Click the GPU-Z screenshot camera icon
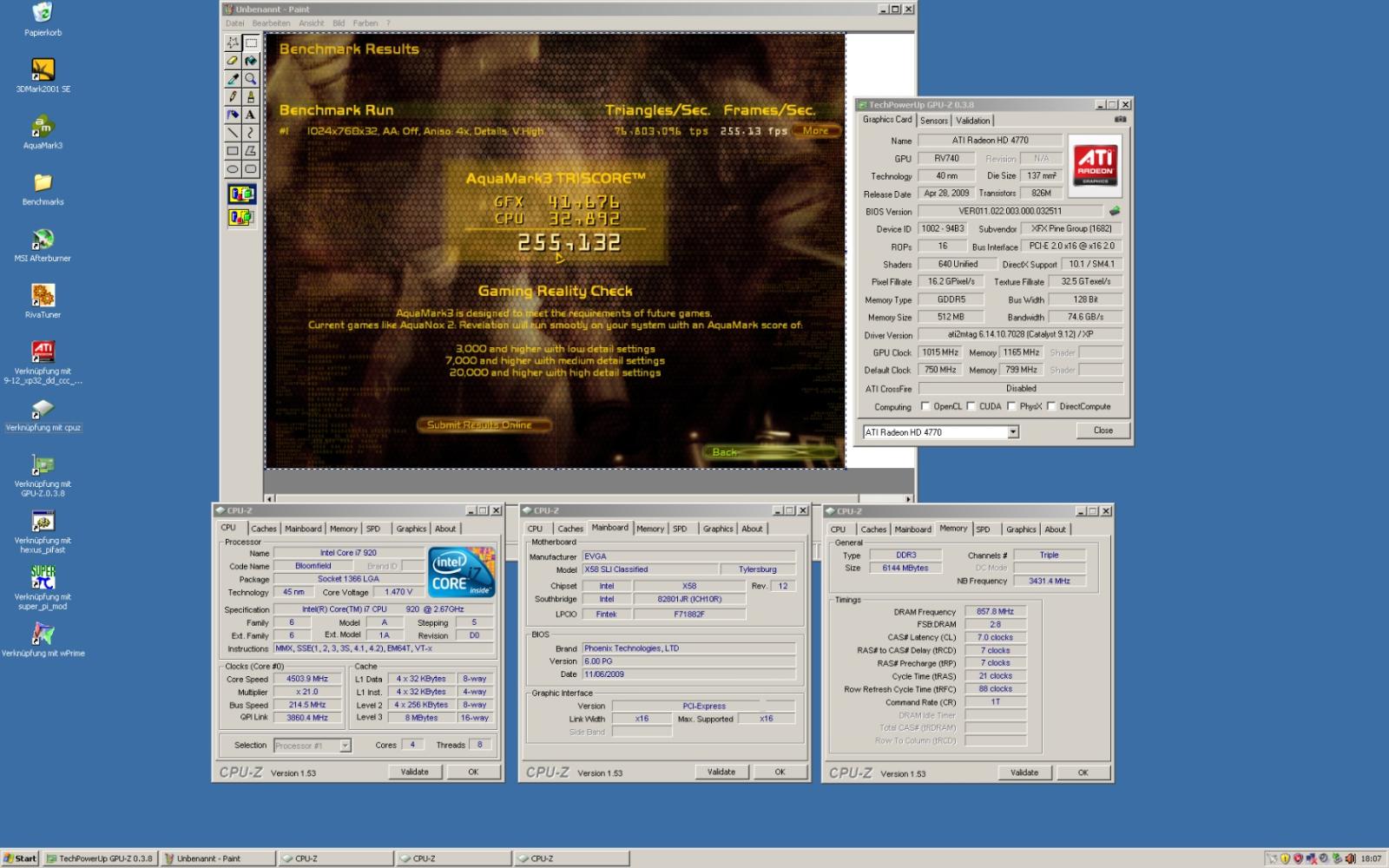Image resolution: width=1389 pixels, height=868 pixels. click(1121, 119)
